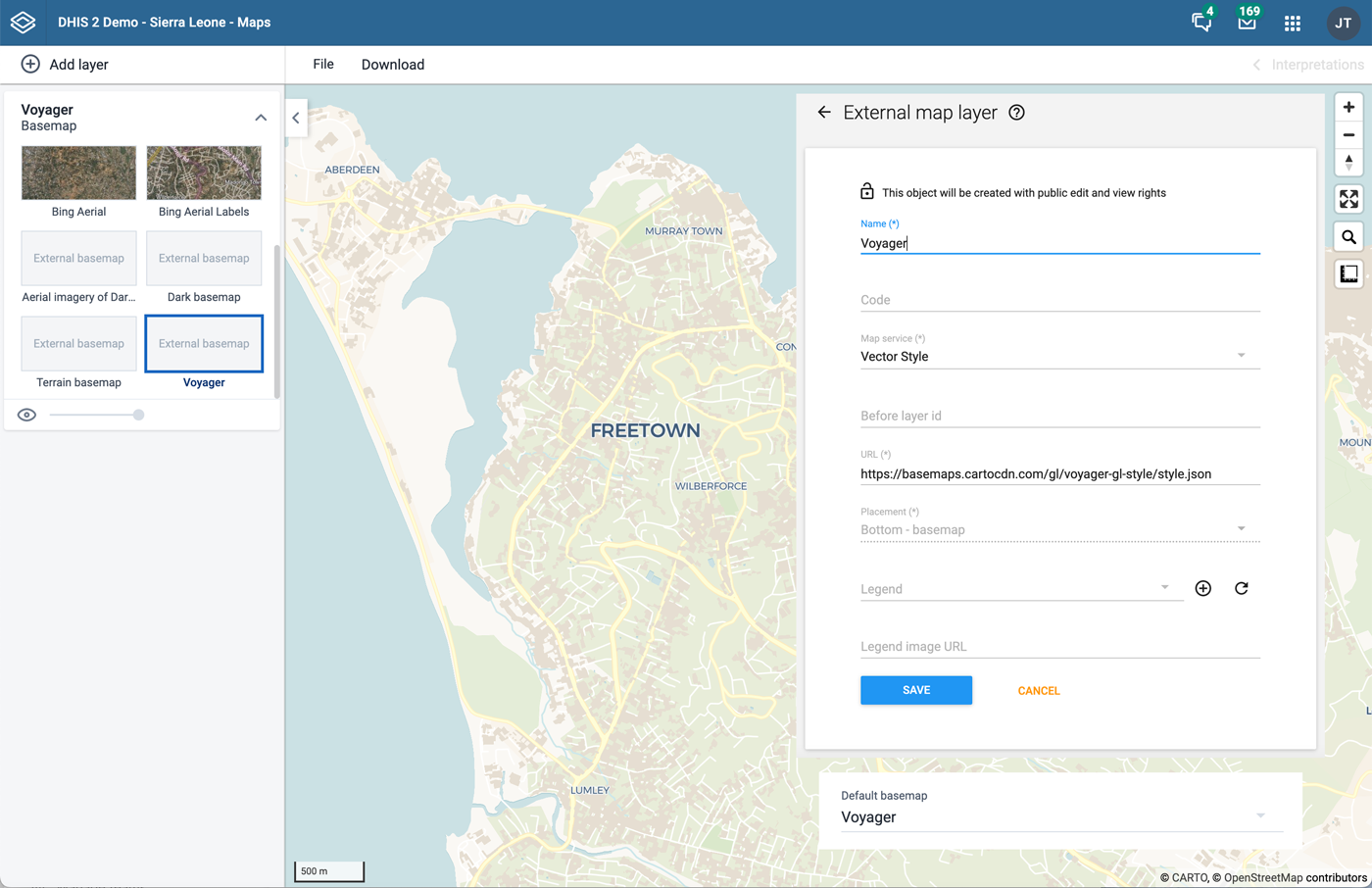Open the measure distance ruler tool
Image resolution: width=1372 pixels, height=888 pixels.
[1348, 274]
